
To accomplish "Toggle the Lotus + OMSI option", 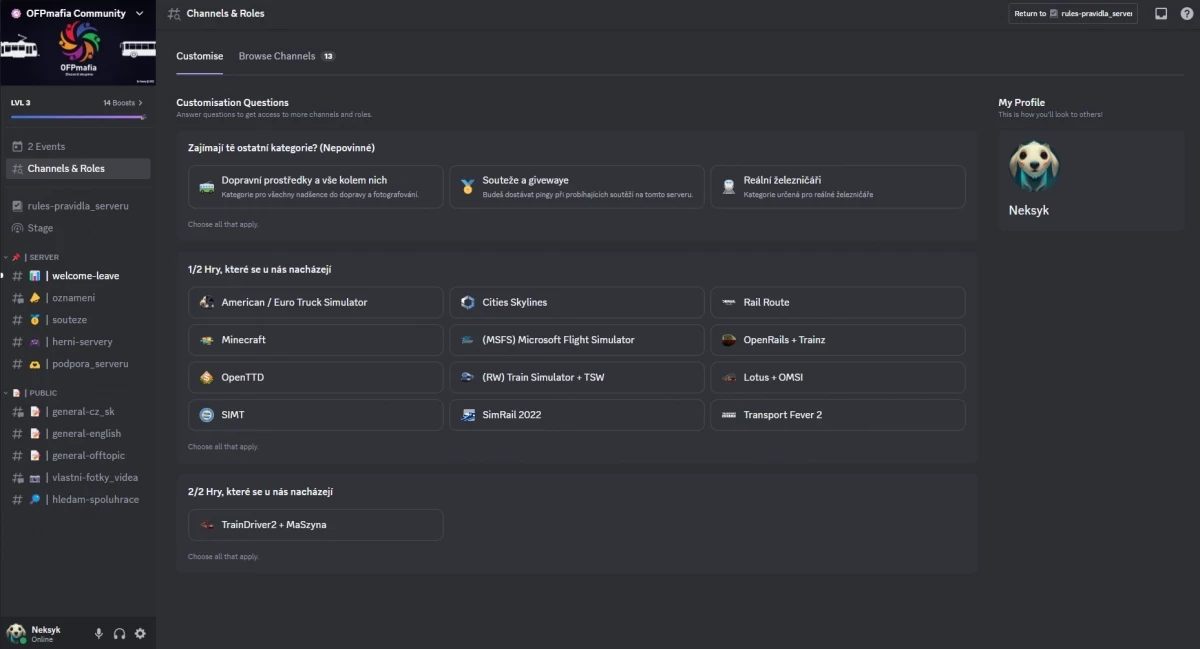I will pos(838,377).
